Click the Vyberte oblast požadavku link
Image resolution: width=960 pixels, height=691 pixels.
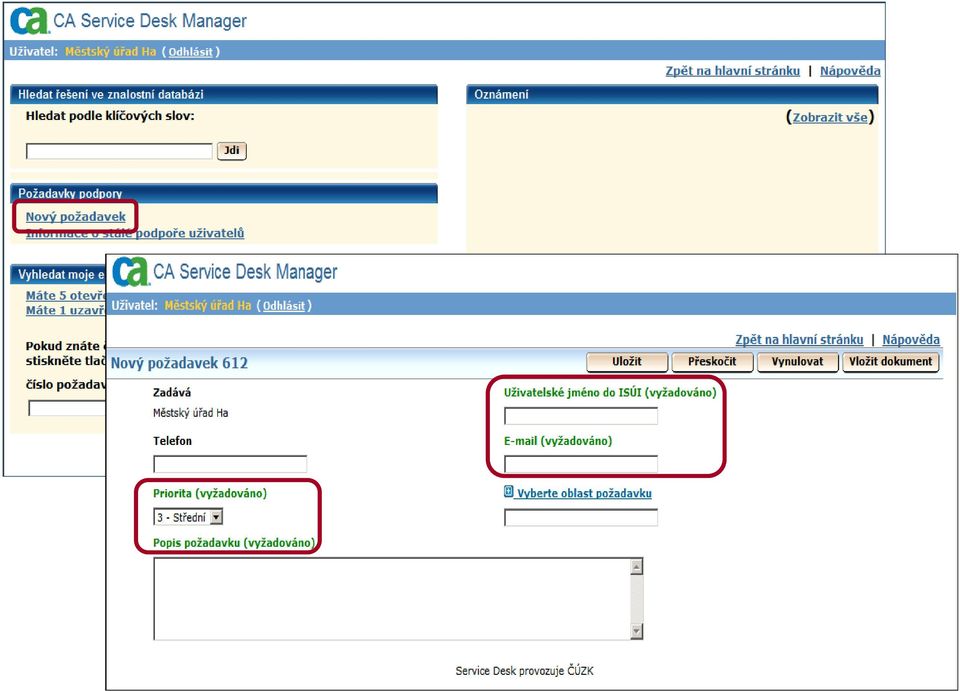[x=584, y=493]
